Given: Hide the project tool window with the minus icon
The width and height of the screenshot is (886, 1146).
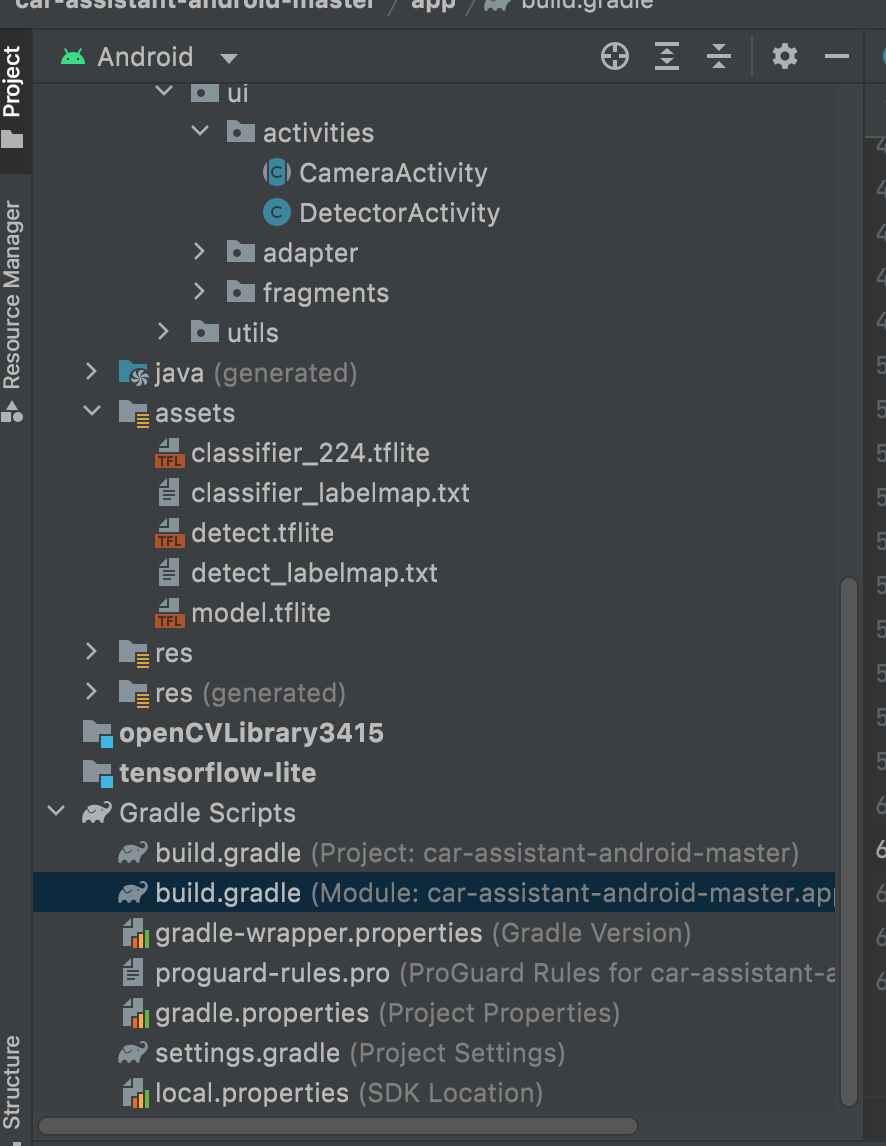Looking at the screenshot, I should [x=837, y=56].
